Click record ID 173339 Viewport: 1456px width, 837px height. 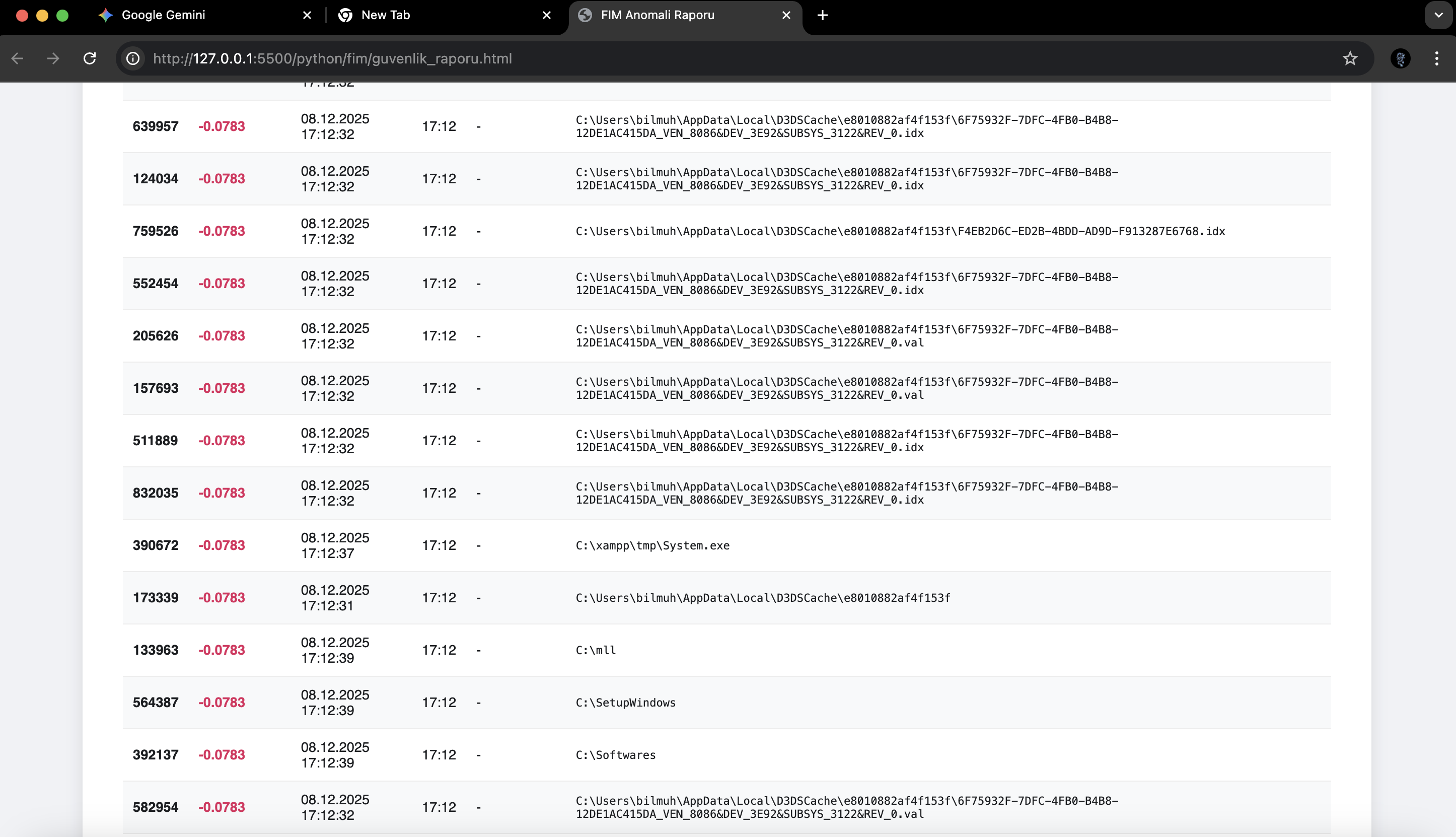tap(156, 598)
